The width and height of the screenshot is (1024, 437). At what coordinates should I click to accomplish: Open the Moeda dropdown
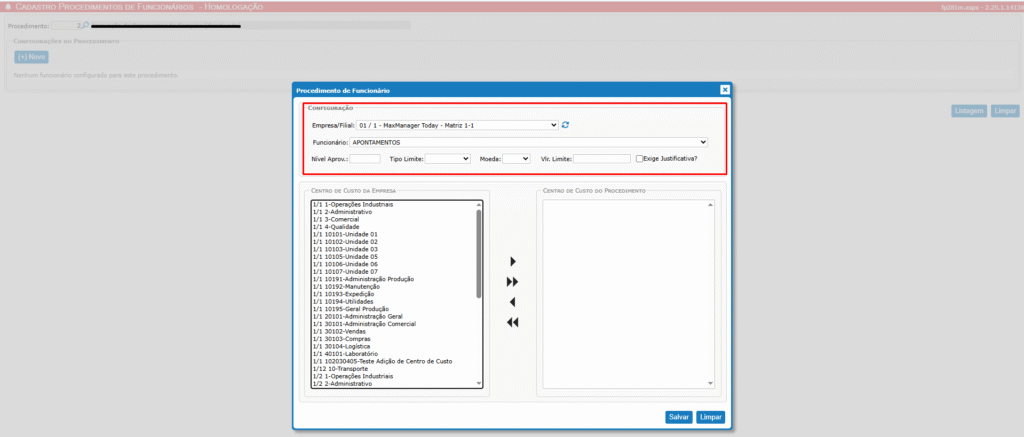click(x=516, y=158)
